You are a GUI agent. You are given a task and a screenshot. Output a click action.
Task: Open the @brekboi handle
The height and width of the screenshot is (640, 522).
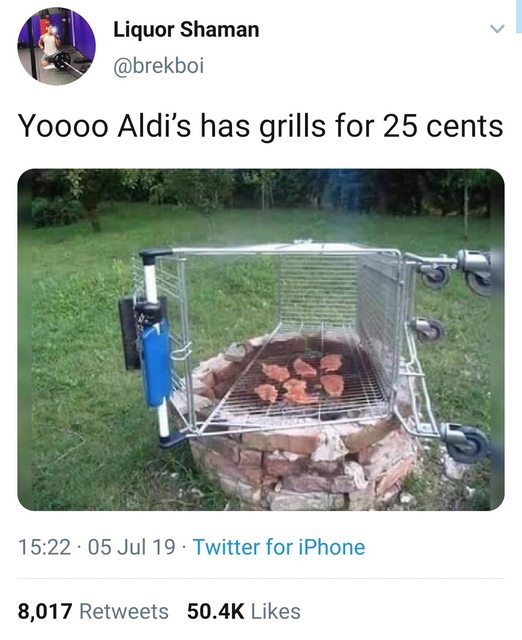click(158, 66)
